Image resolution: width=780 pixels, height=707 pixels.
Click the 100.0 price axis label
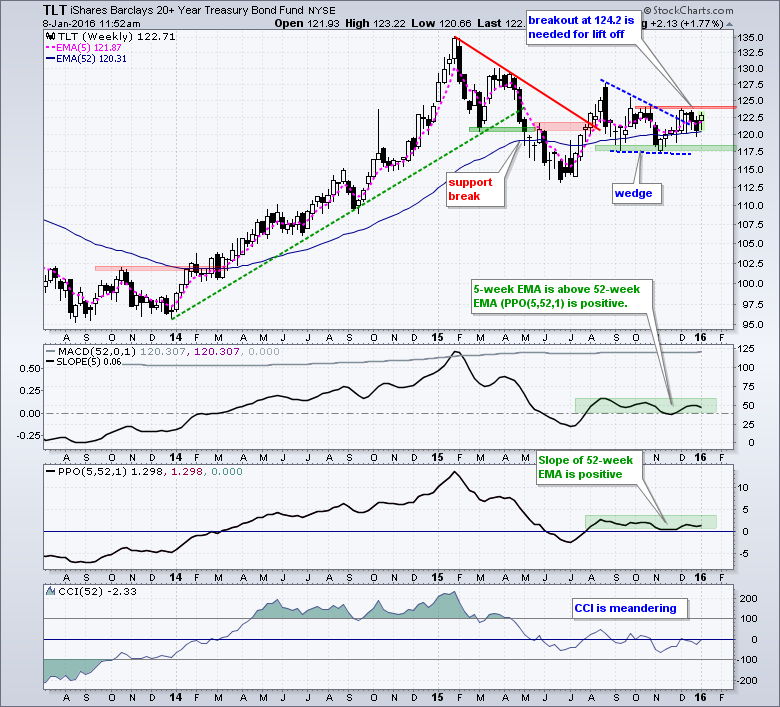(x=750, y=284)
